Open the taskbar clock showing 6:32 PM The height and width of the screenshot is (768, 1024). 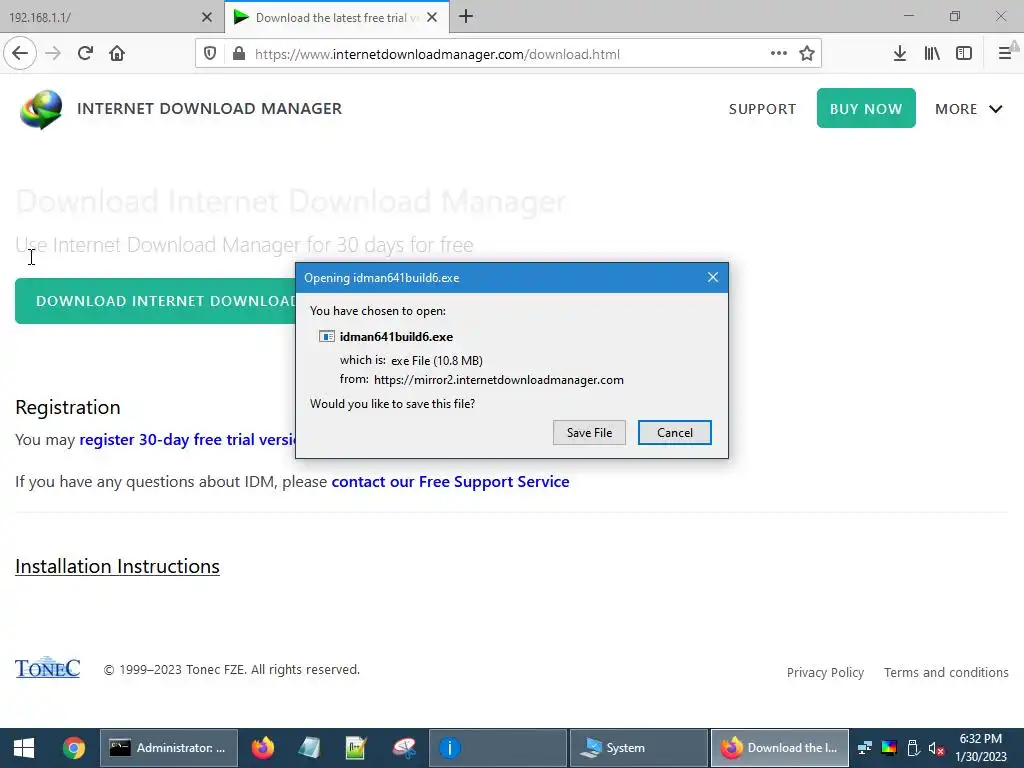(x=981, y=748)
